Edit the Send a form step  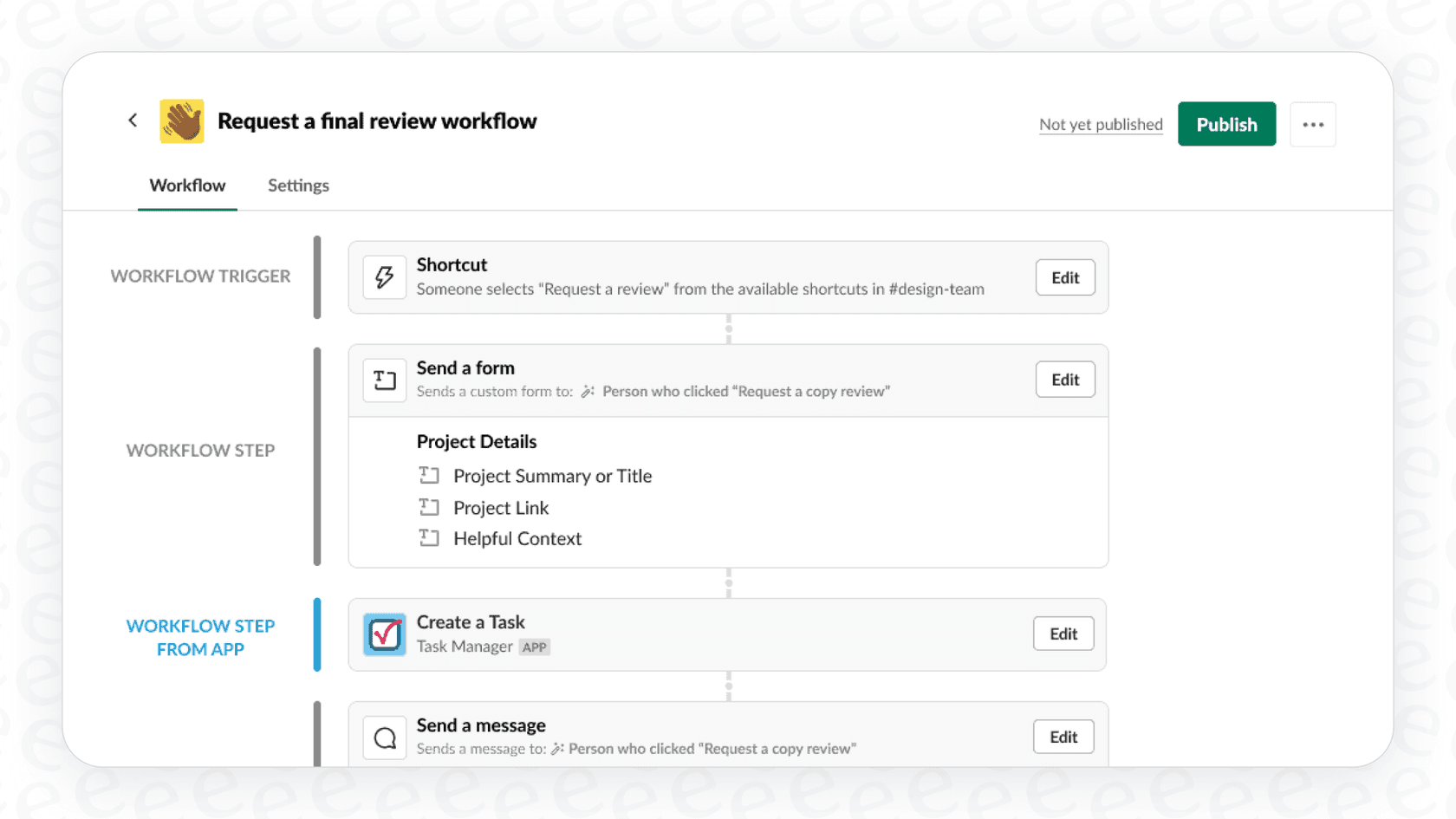(1065, 379)
